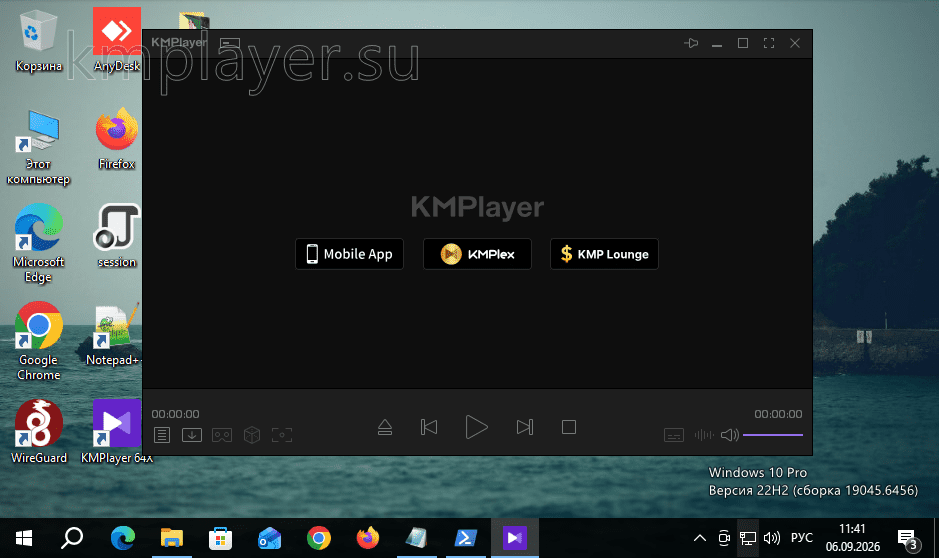939x558 pixels.
Task: Select the Microsoft Edge desktop shortcut
Action: click(38, 243)
